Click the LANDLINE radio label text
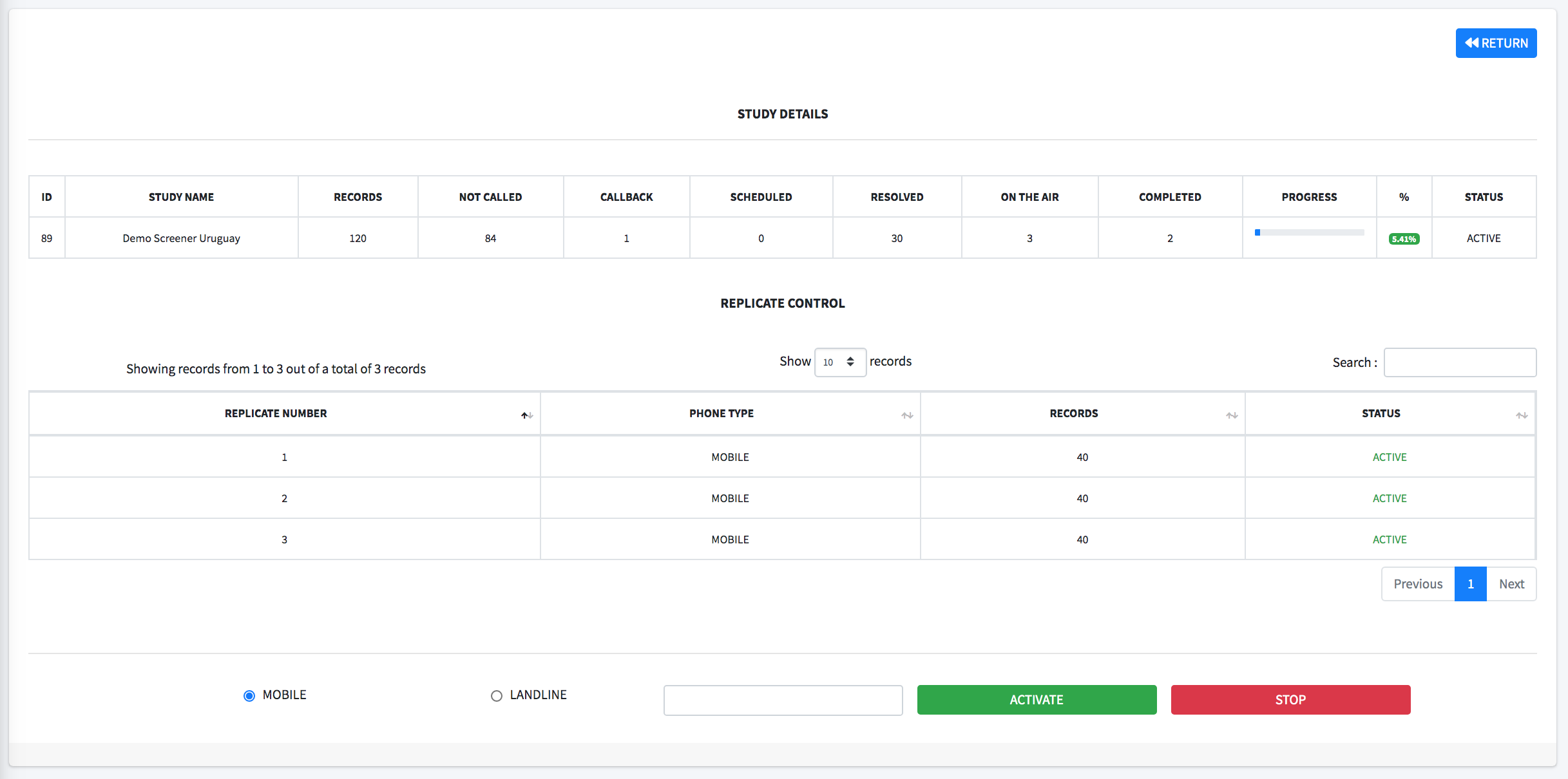1568x779 pixels. (538, 695)
